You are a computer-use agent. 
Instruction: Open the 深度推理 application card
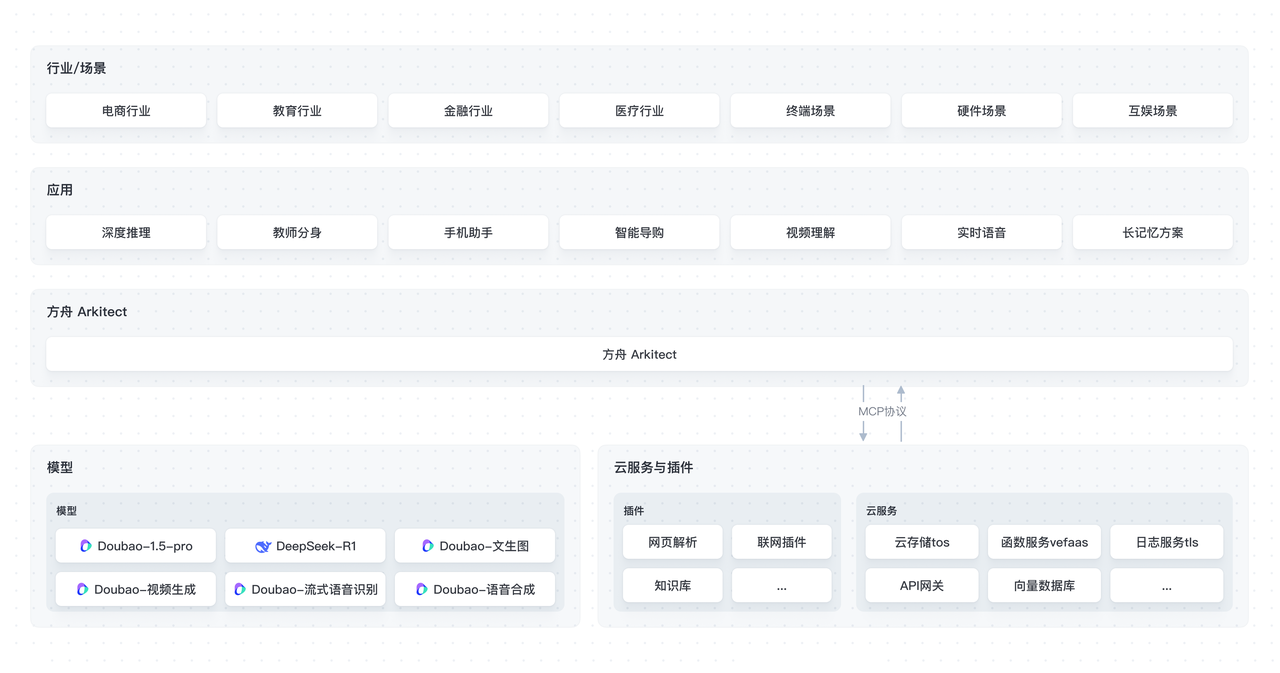126,232
